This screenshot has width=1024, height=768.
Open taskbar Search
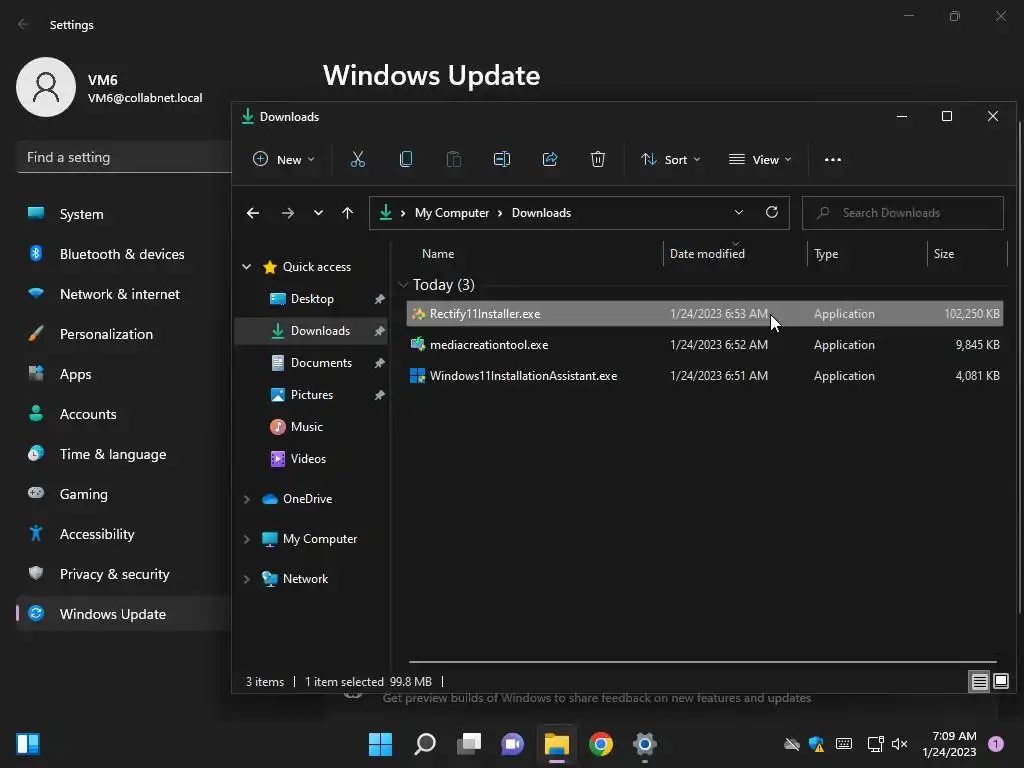(x=425, y=744)
